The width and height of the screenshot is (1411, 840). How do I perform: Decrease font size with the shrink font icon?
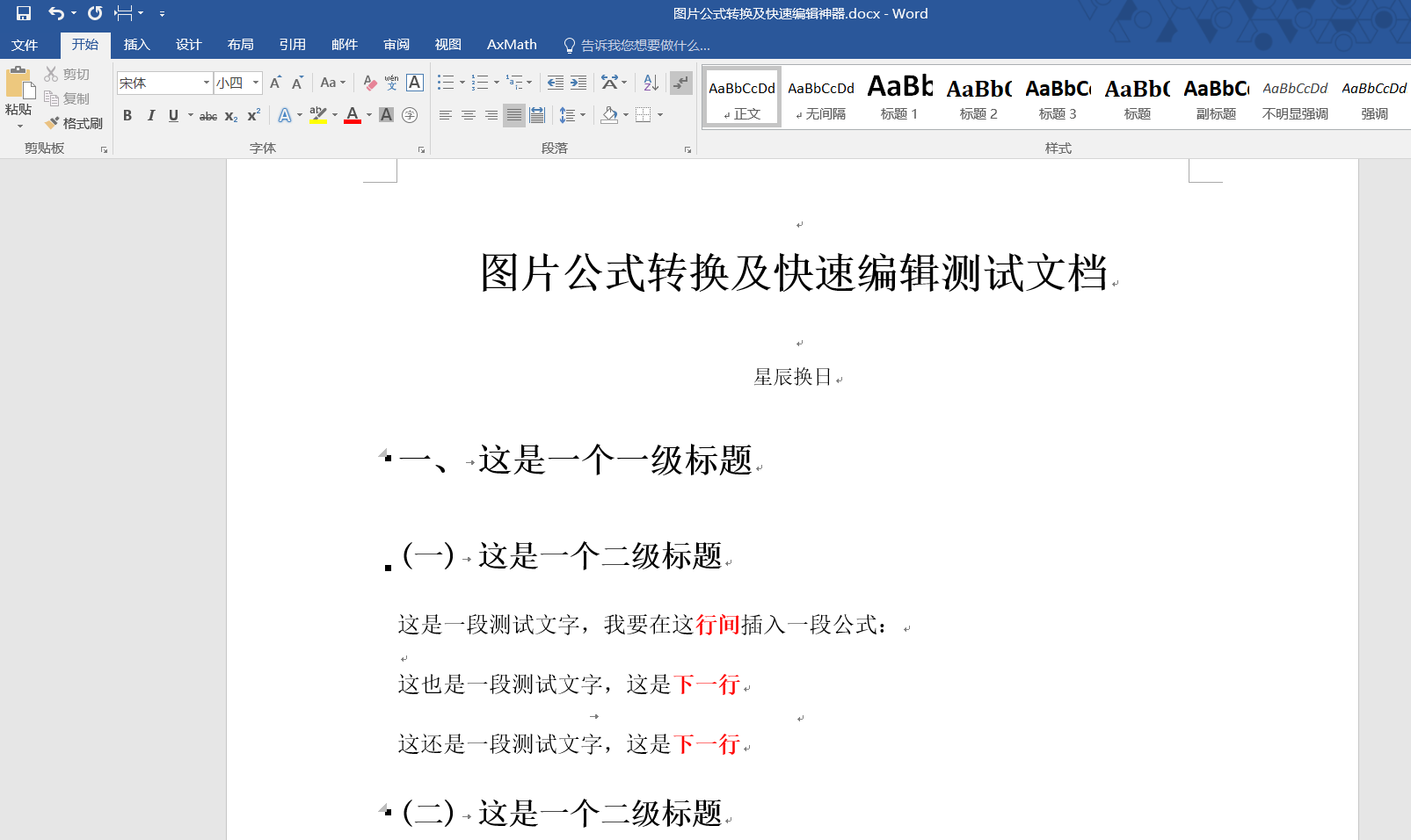point(297,83)
